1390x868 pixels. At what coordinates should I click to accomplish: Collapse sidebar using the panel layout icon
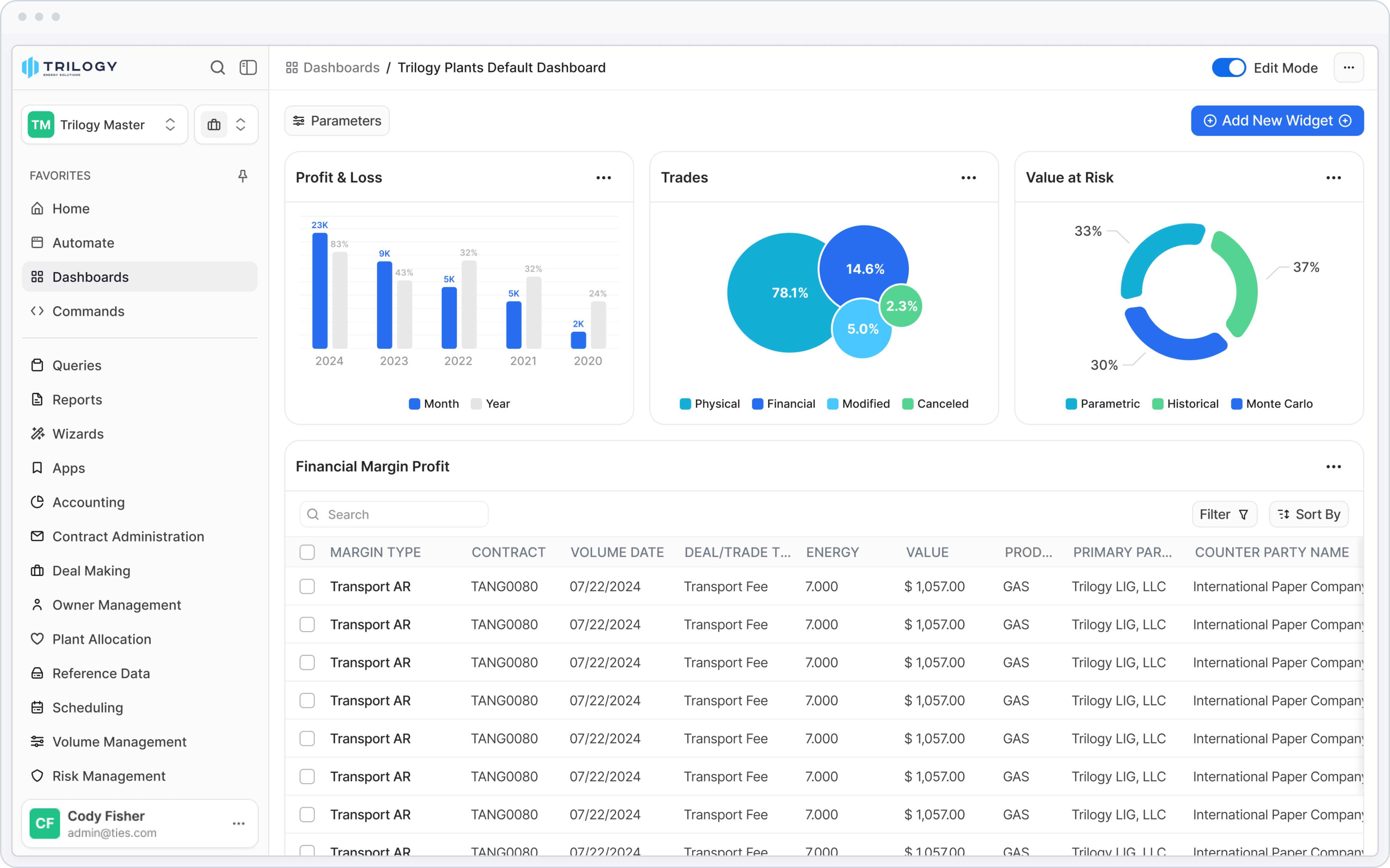pos(248,68)
